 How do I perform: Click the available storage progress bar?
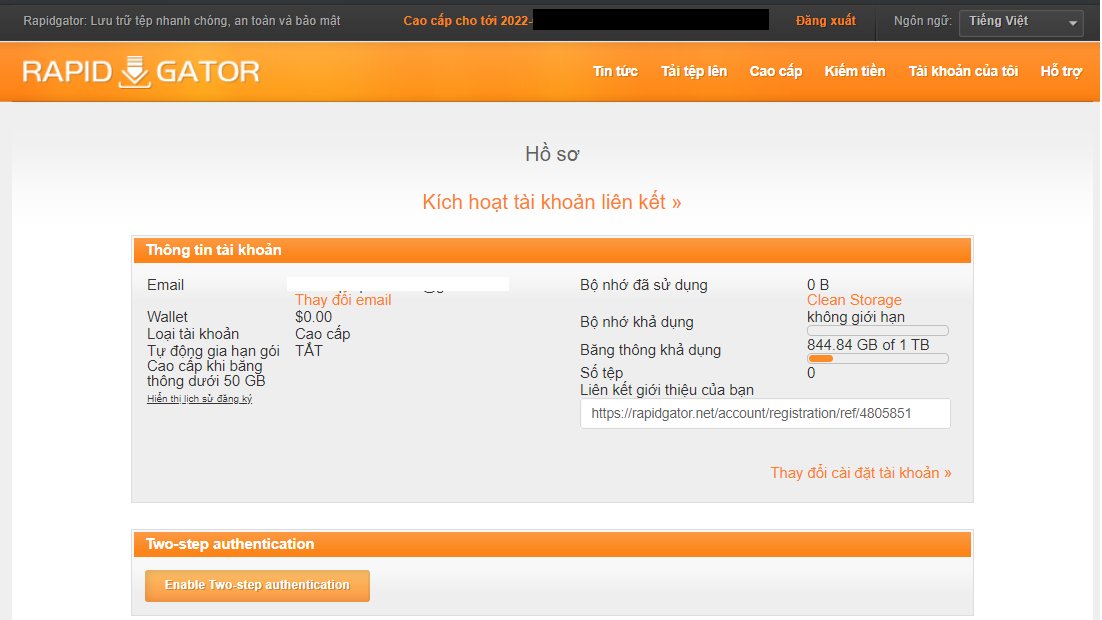coord(878,330)
